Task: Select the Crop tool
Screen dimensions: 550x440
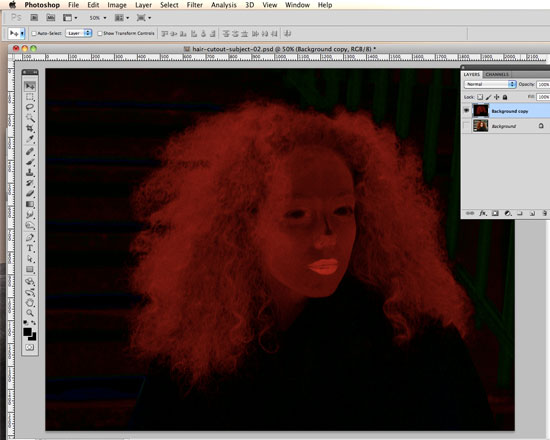Action: tap(30, 128)
